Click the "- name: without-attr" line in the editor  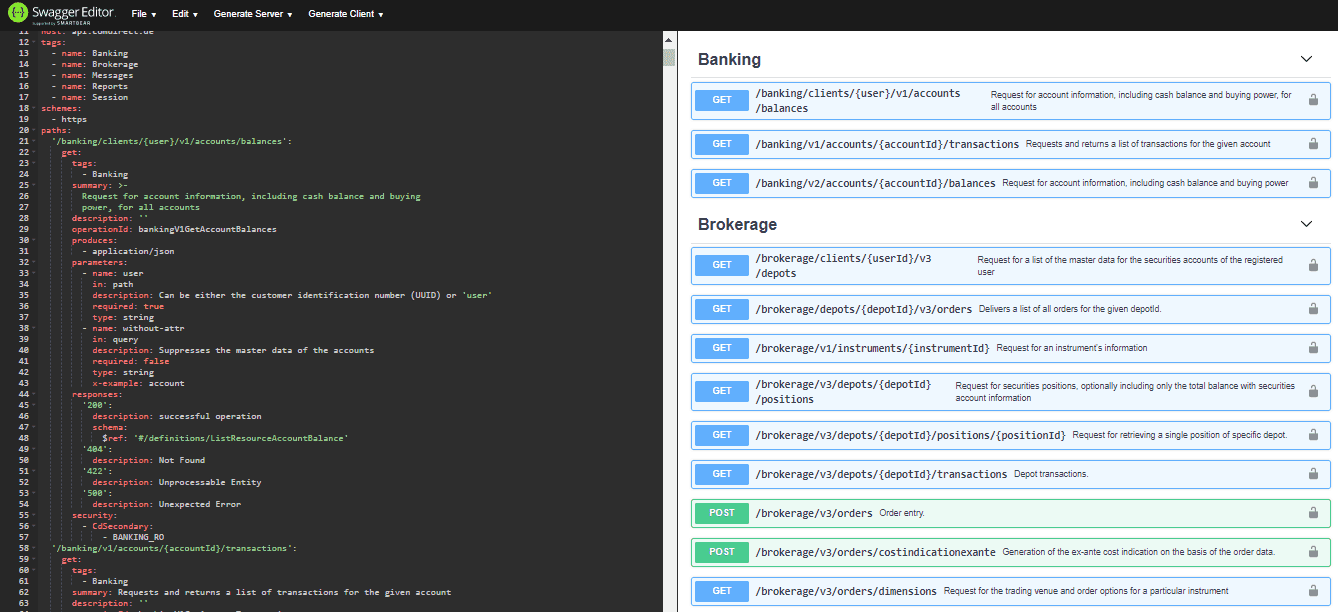(x=133, y=328)
